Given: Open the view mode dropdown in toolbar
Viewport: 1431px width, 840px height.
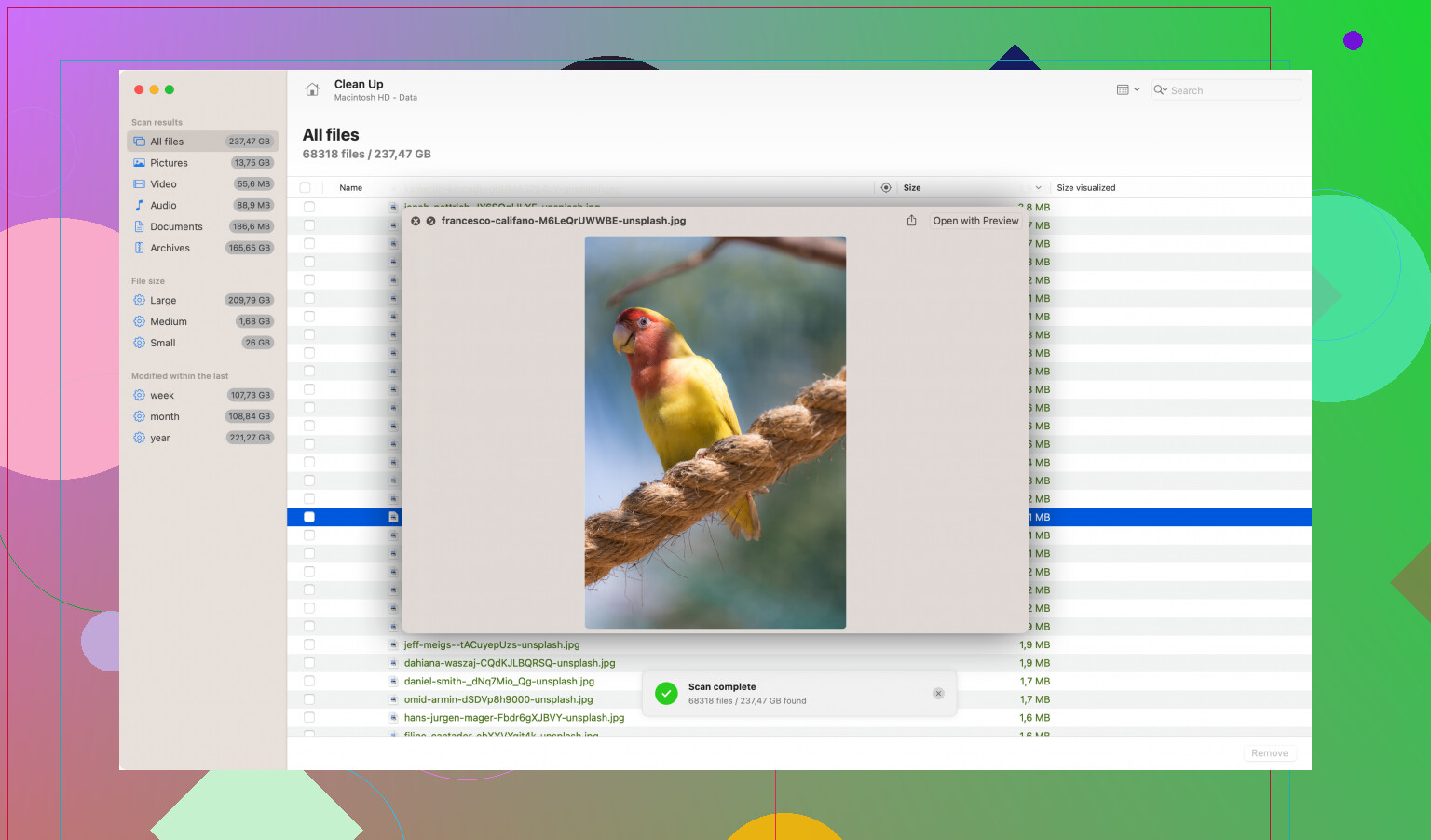Looking at the screenshot, I should click(x=1128, y=90).
